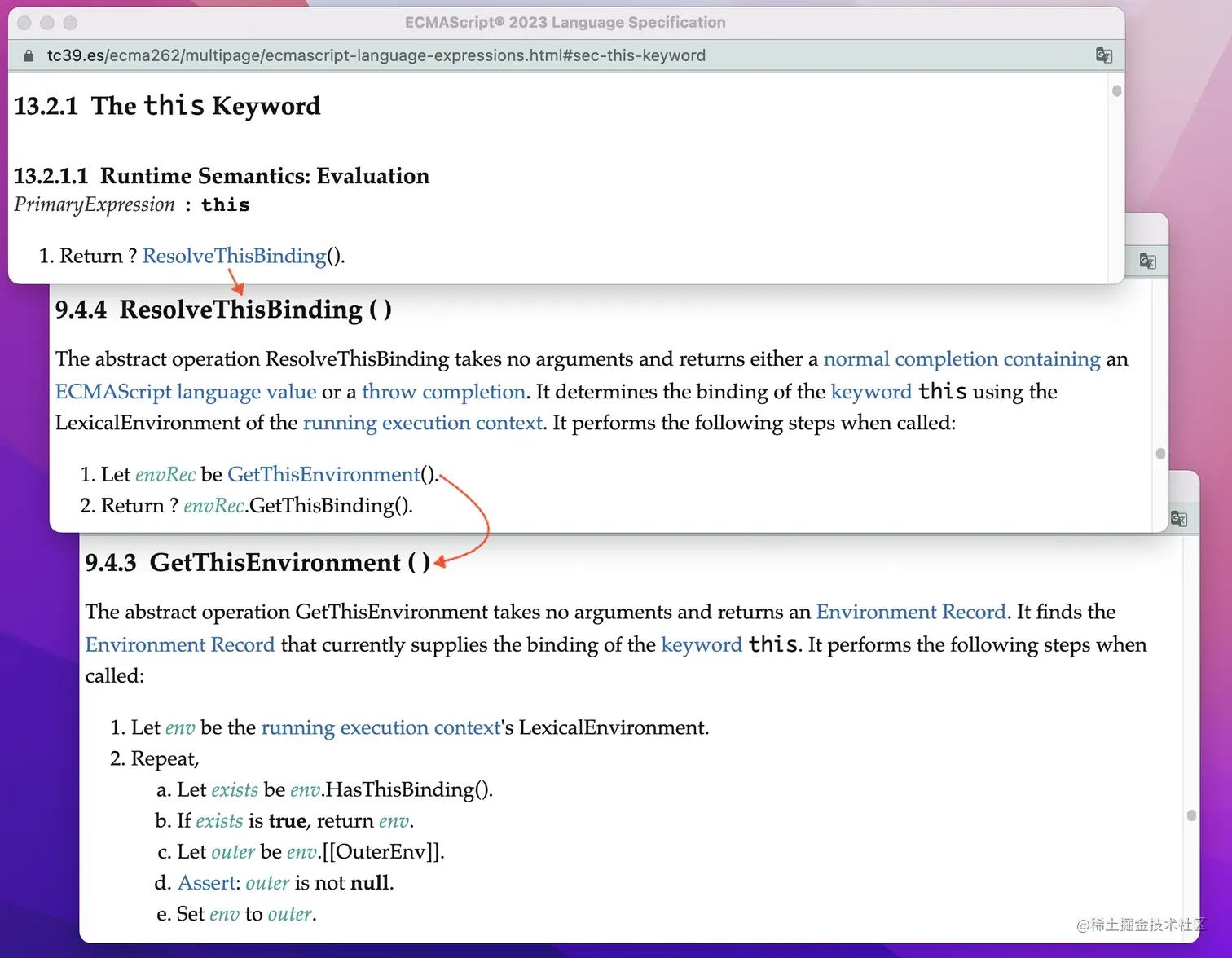Click the 'keyword' link in section 9.4.4
Screen dimensions: 1232x958
pyautogui.click(x=871, y=392)
